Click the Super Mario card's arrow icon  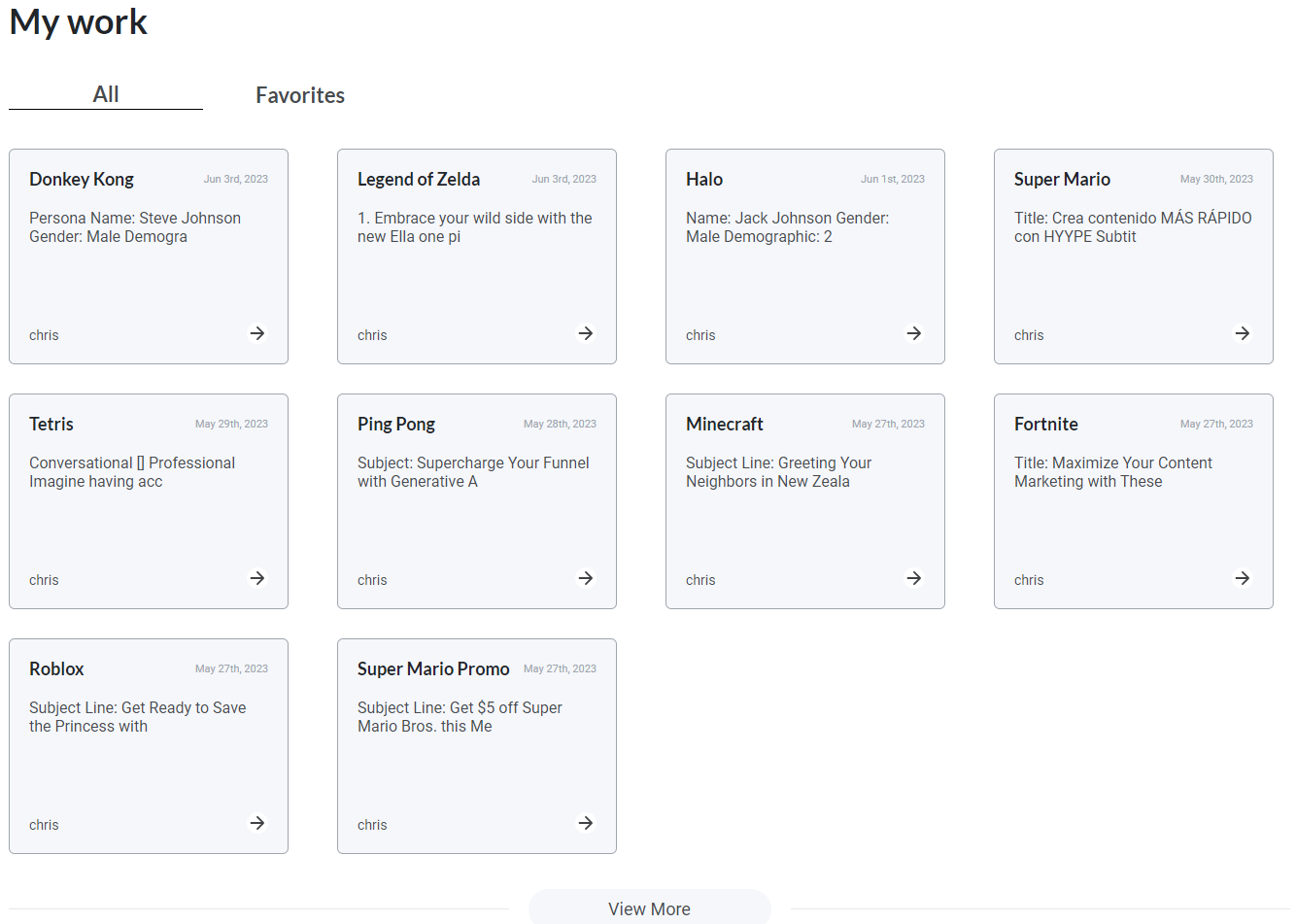(x=1243, y=333)
